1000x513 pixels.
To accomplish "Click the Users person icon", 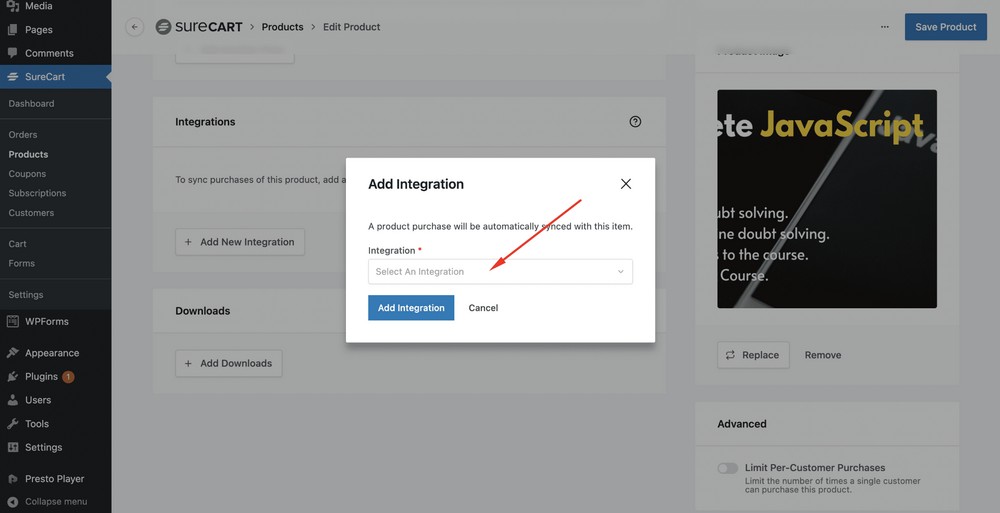I will click(x=13, y=400).
